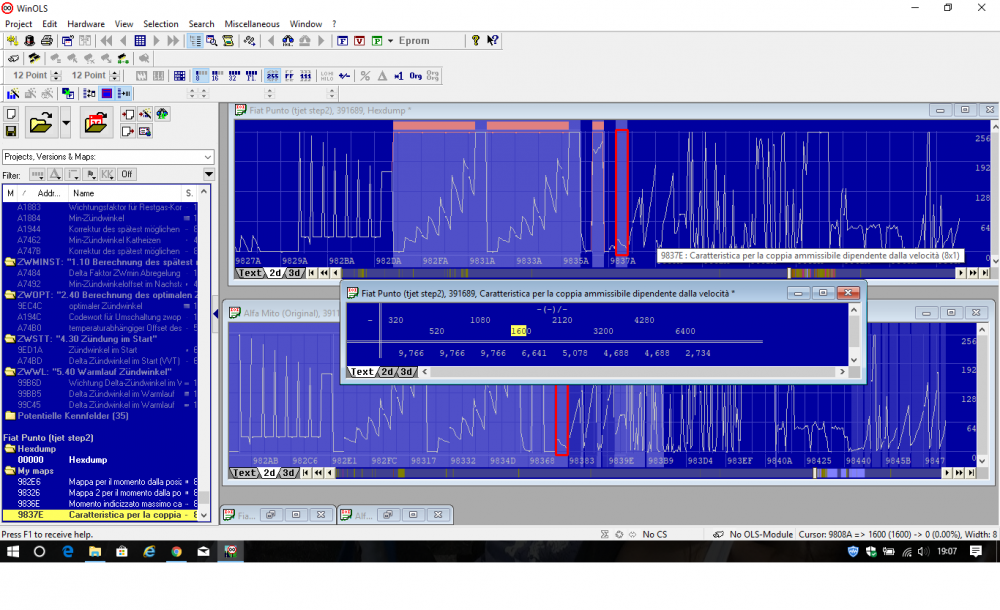Open the triangle filter dropdown

pyautogui.click(x=55, y=174)
